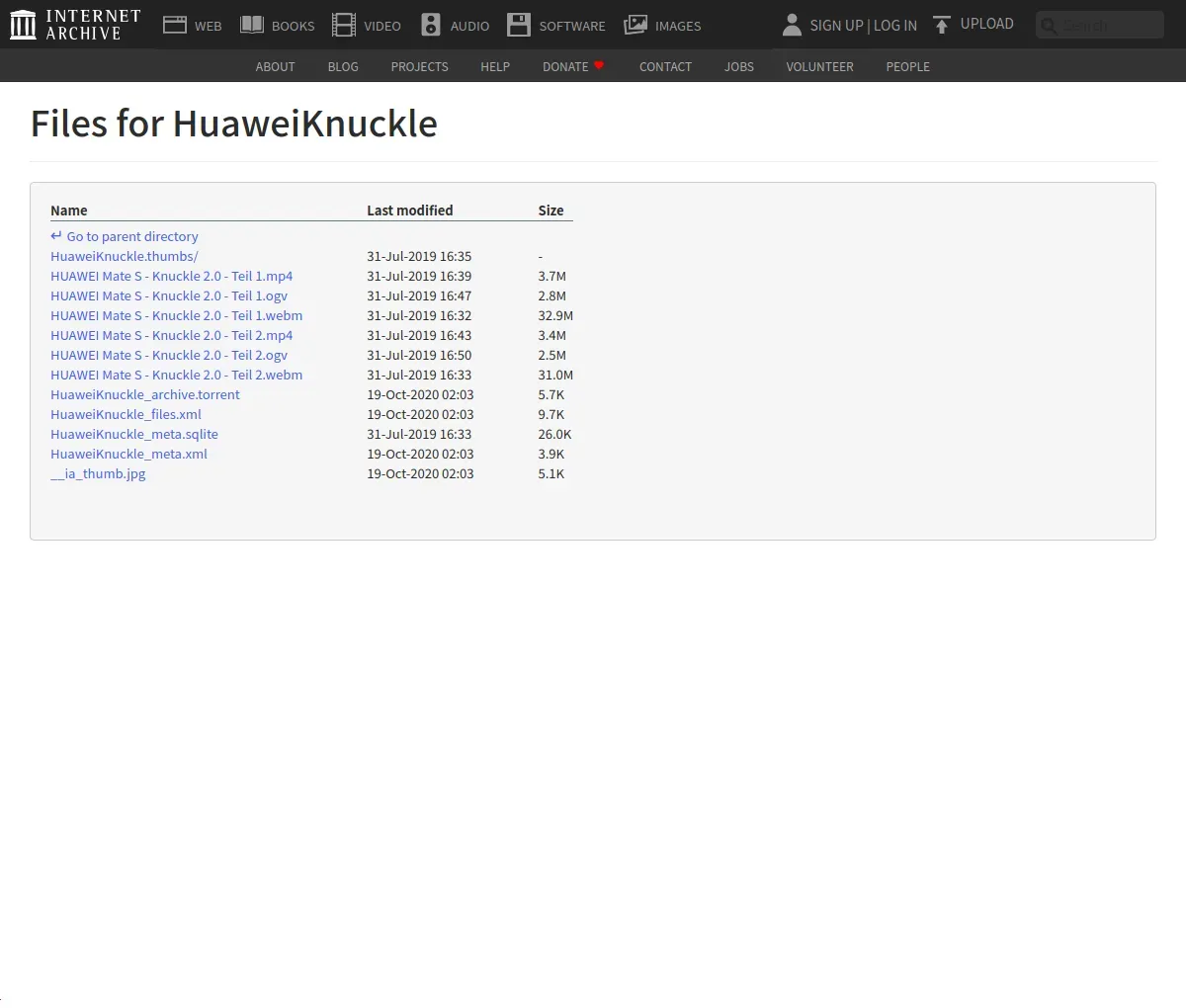The width and height of the screenshot is (1186, 1008).
Task: Click SOFTWARE label in top navigation
Action: tap(572, 26)
